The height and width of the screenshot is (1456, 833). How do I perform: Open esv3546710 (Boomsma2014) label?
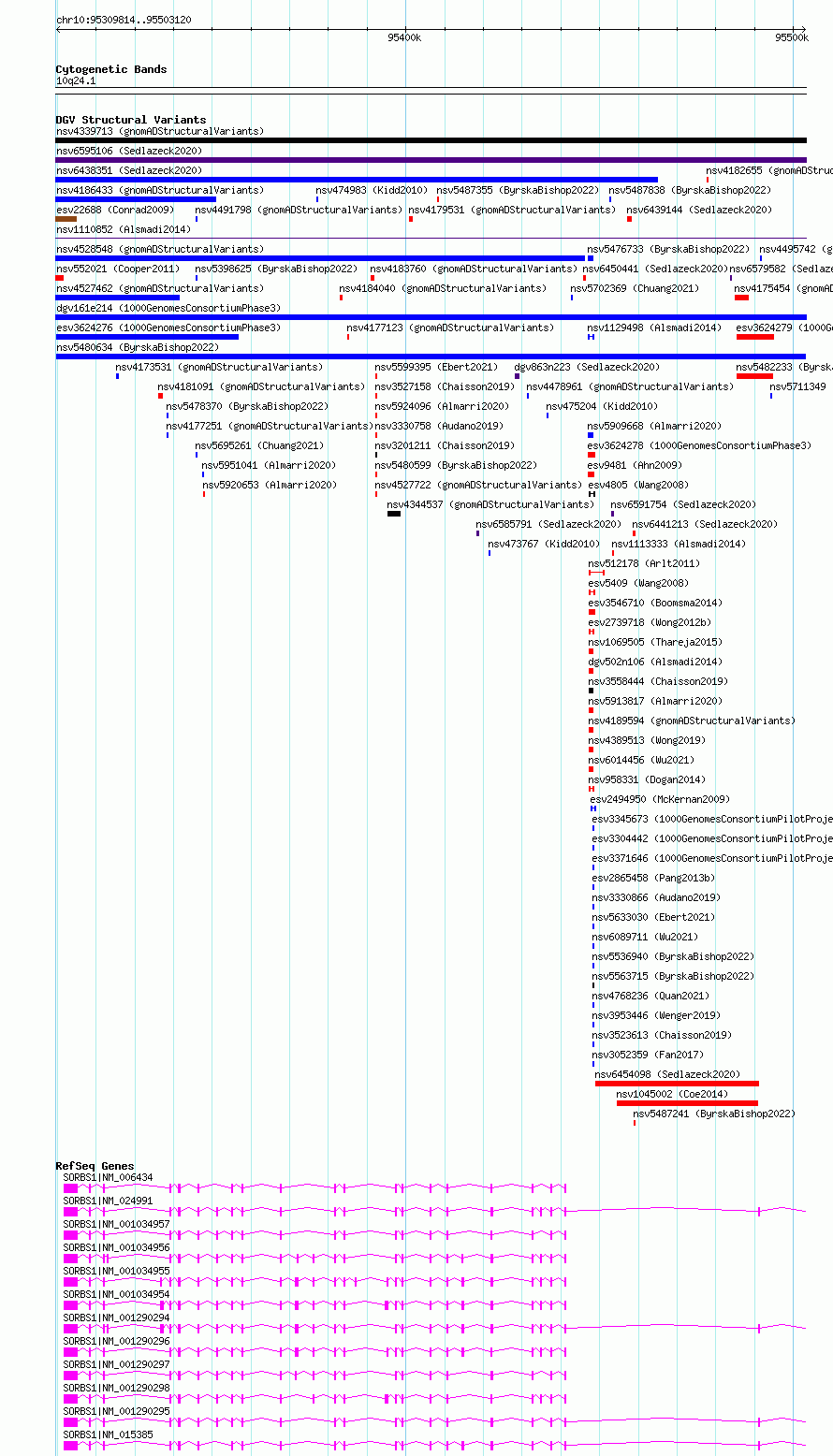click(655, 603)
